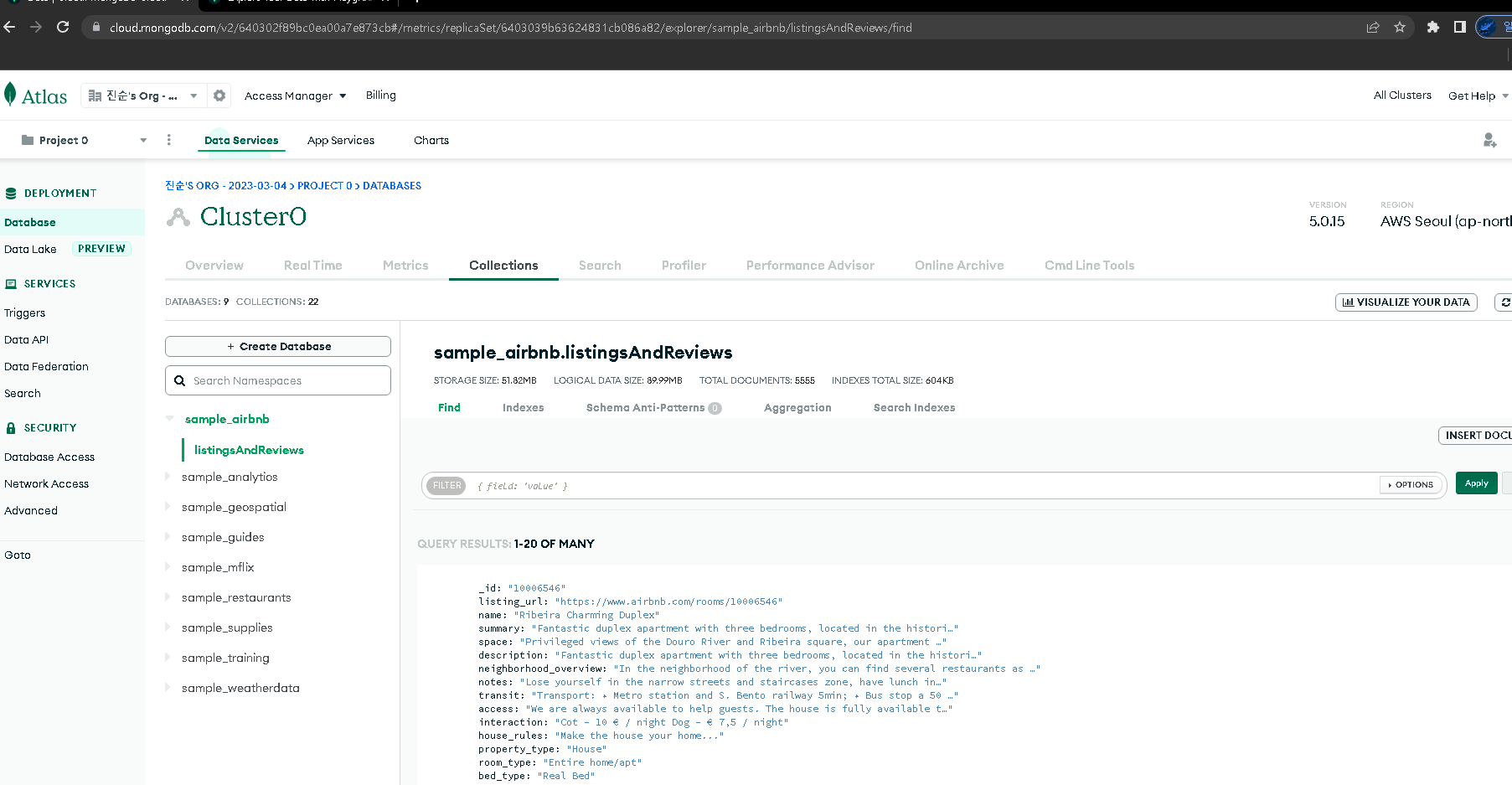Expand the sample_guides database

point(168,537)
